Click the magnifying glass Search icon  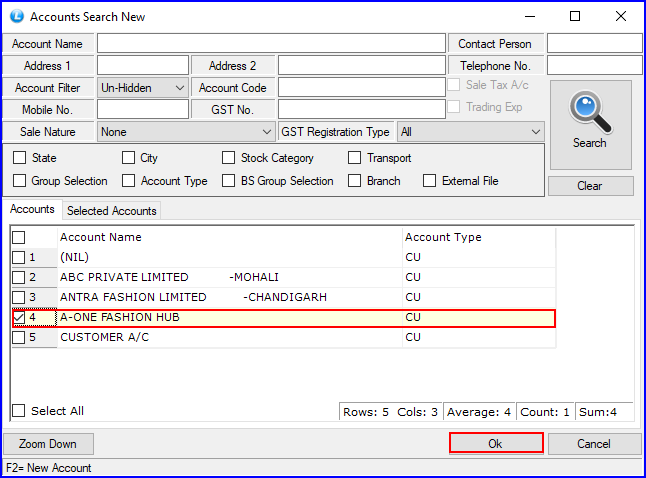[x=589, y=112]
